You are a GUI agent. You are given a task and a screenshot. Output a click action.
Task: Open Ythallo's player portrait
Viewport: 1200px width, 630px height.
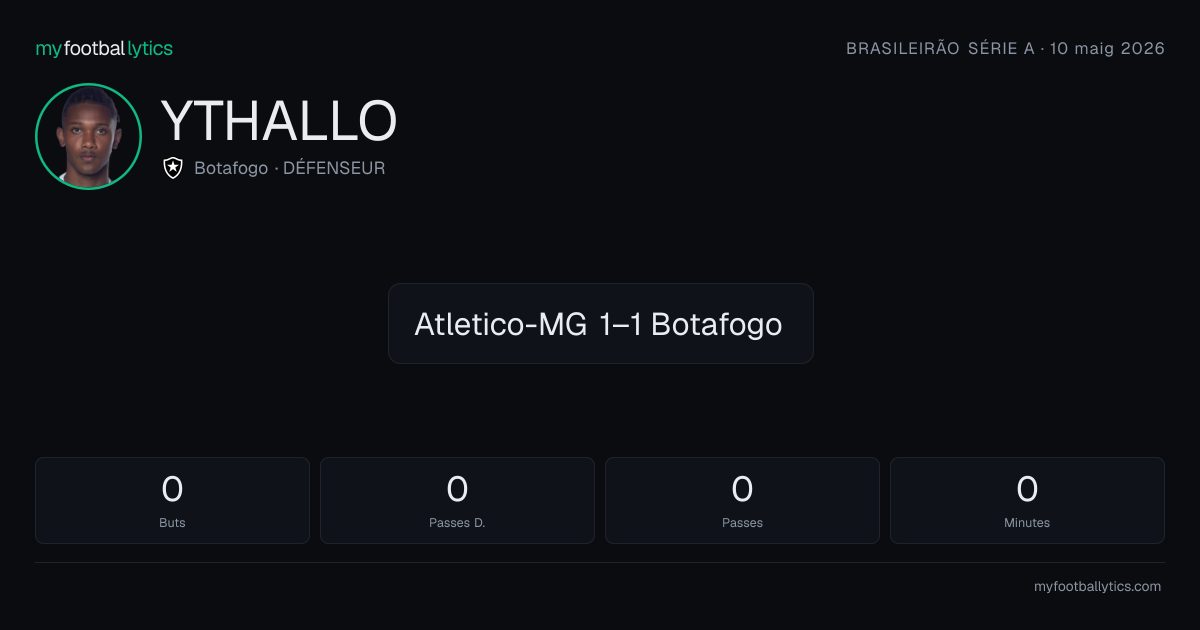pyautogui.click(x=88, y=136)
